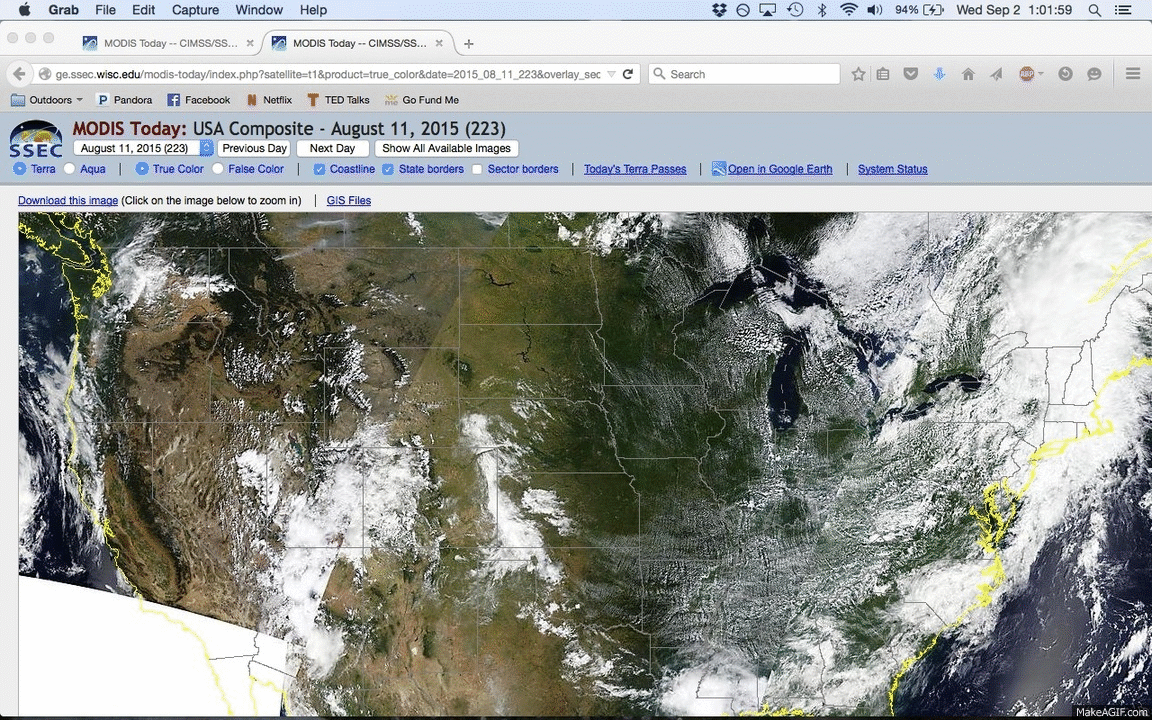Bookmark page with the star icon
1152x720 pixels.
(858, 74)
